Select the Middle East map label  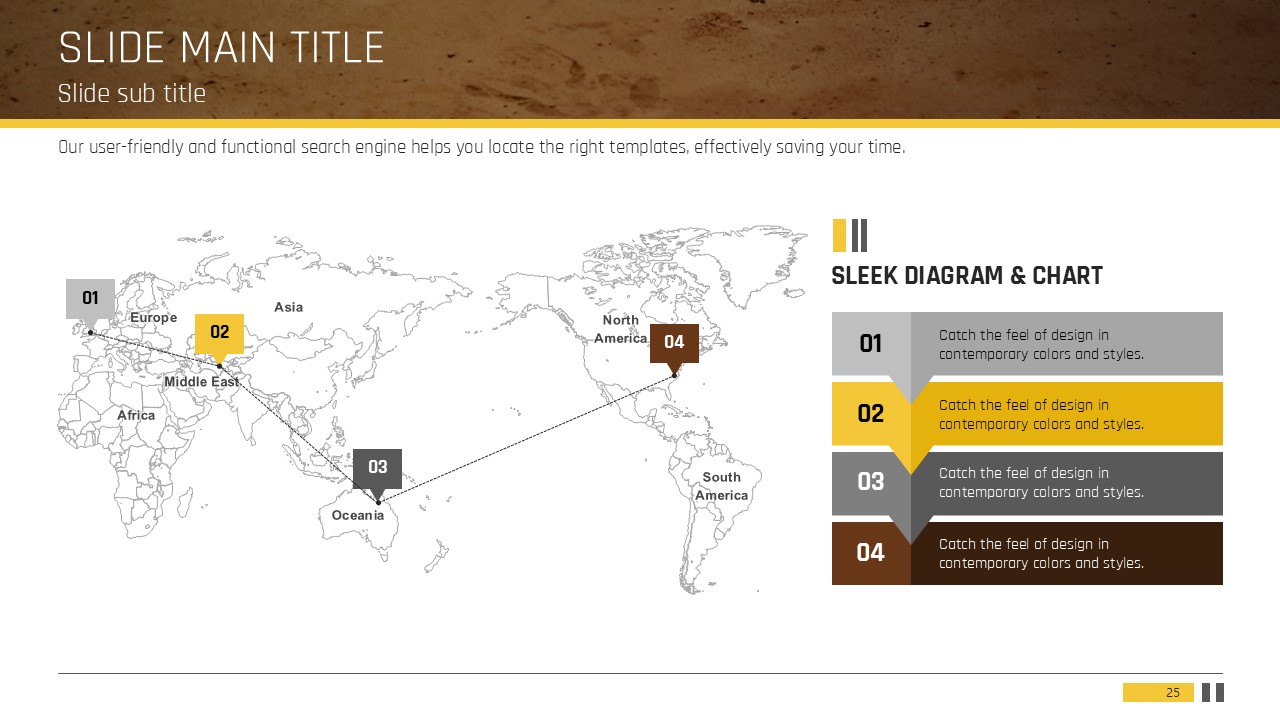point(201,381)
